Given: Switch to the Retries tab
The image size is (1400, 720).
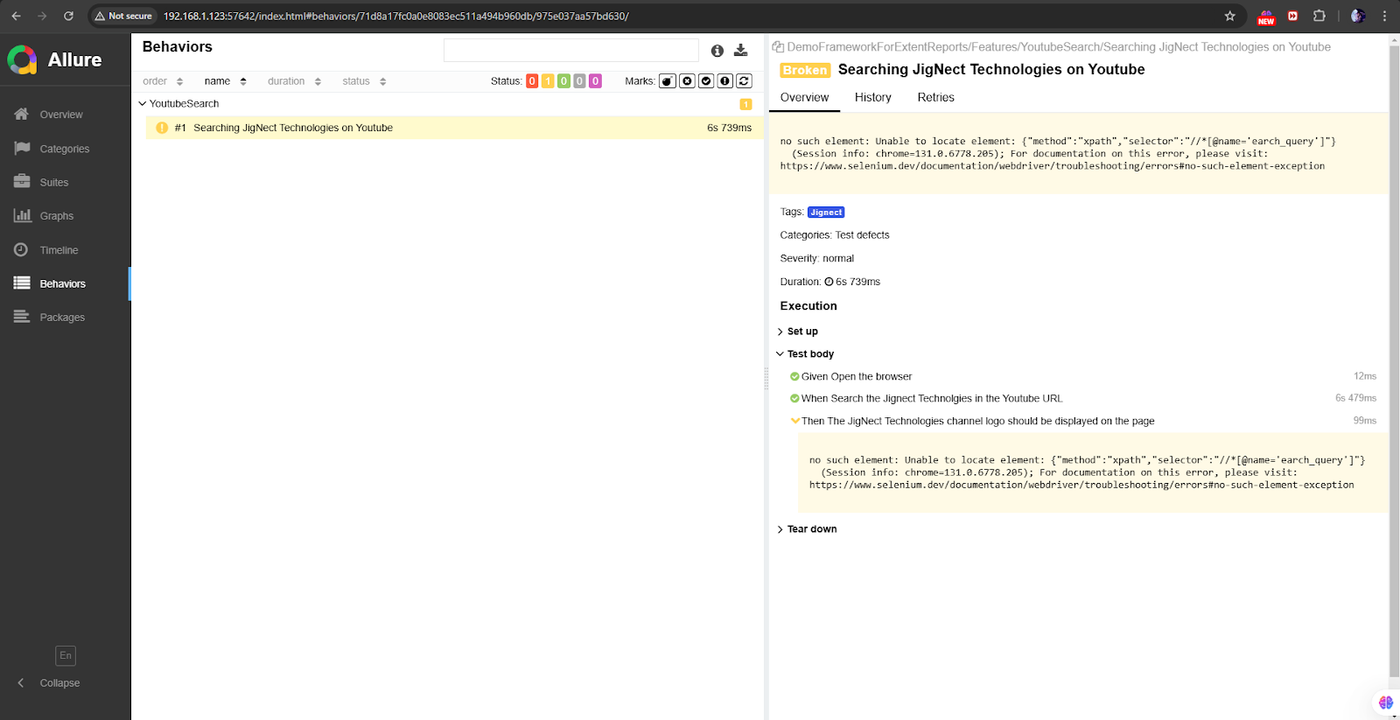Looking at the screenshot, I should [x=936, y=97].
